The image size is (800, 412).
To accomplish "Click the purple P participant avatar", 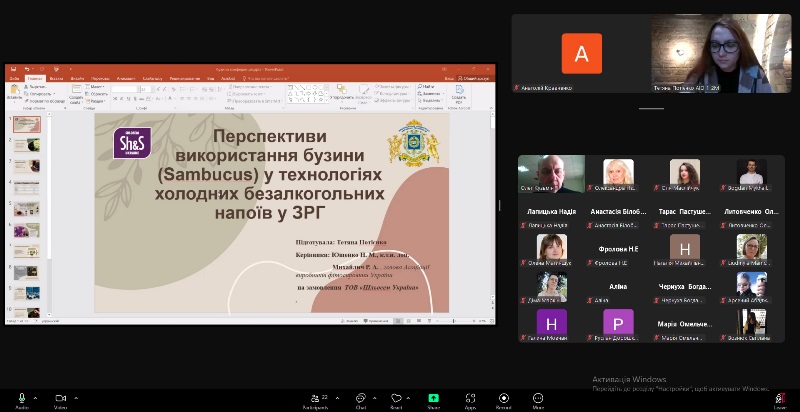I will (x=618, y=322).
